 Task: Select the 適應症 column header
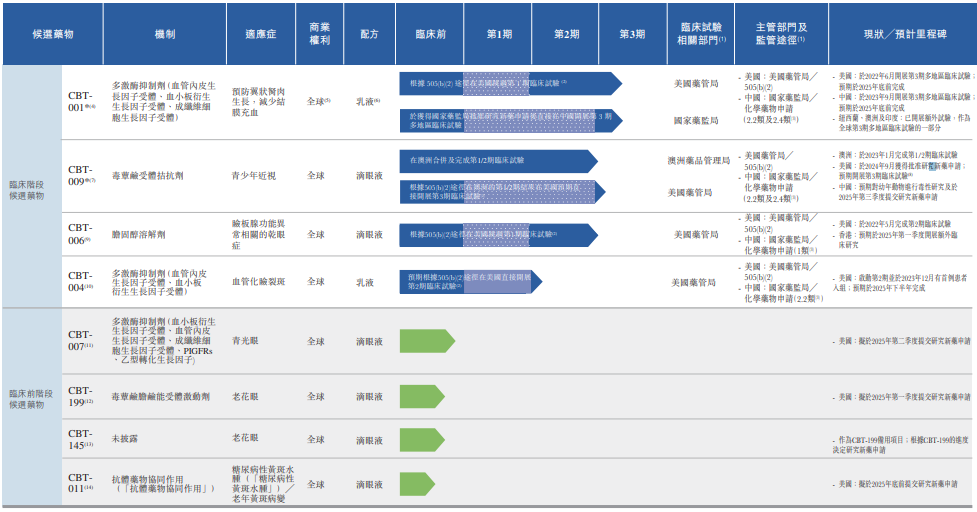(x=263, y=34)
